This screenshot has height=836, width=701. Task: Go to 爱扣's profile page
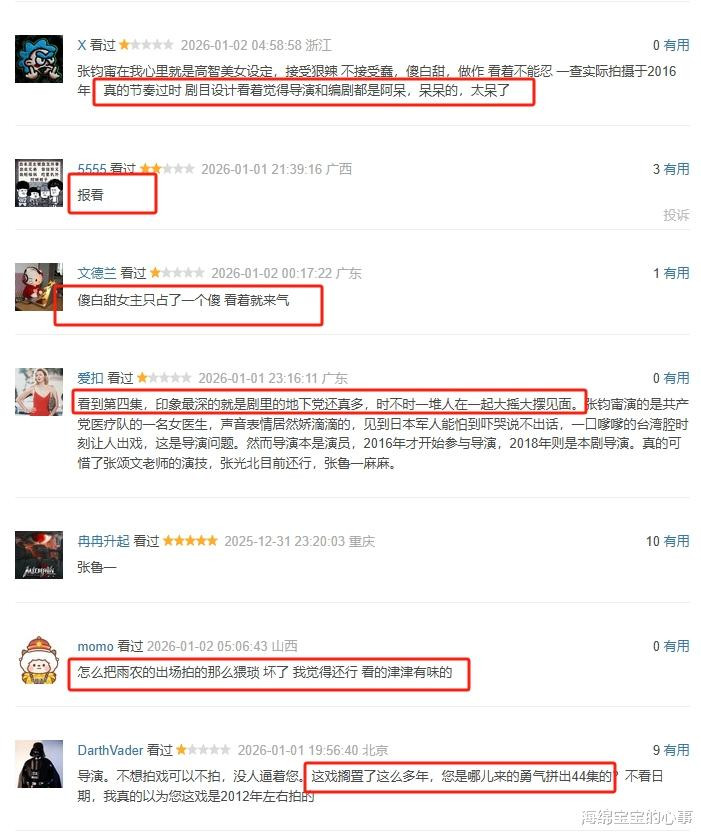point(90,379)
